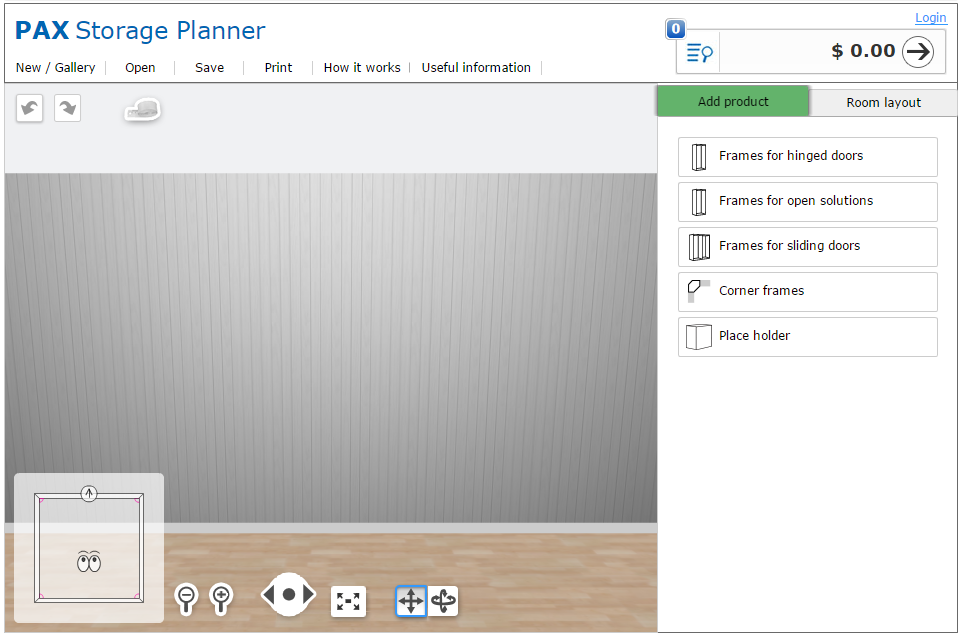Select the measuring tape tool
The width and height of the screenshot is (963, 635).
(x=143, y=110)
